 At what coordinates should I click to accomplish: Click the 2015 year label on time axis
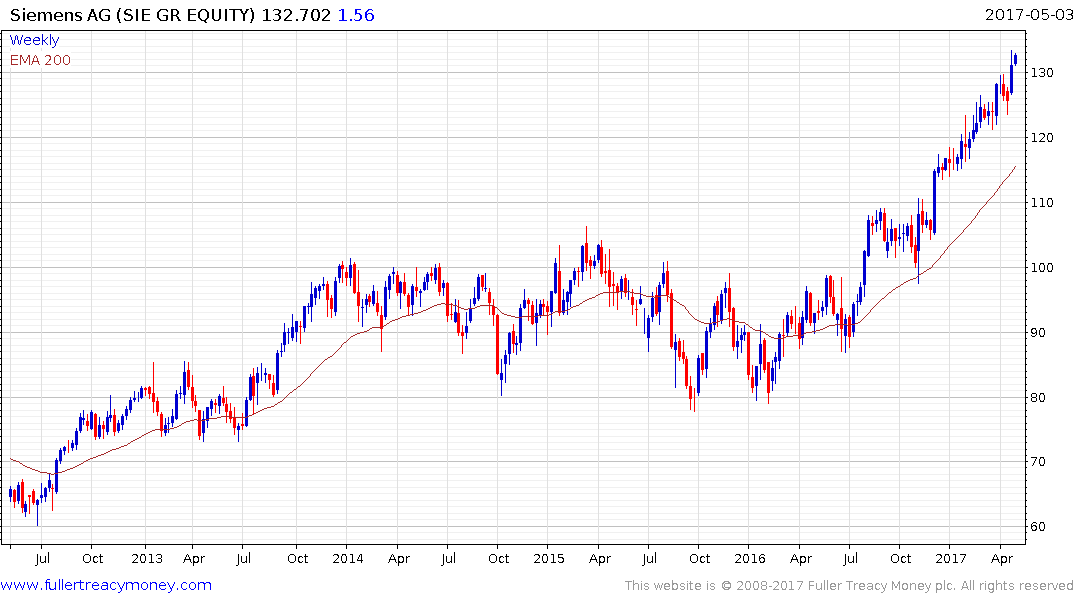[x=548, y=558]
